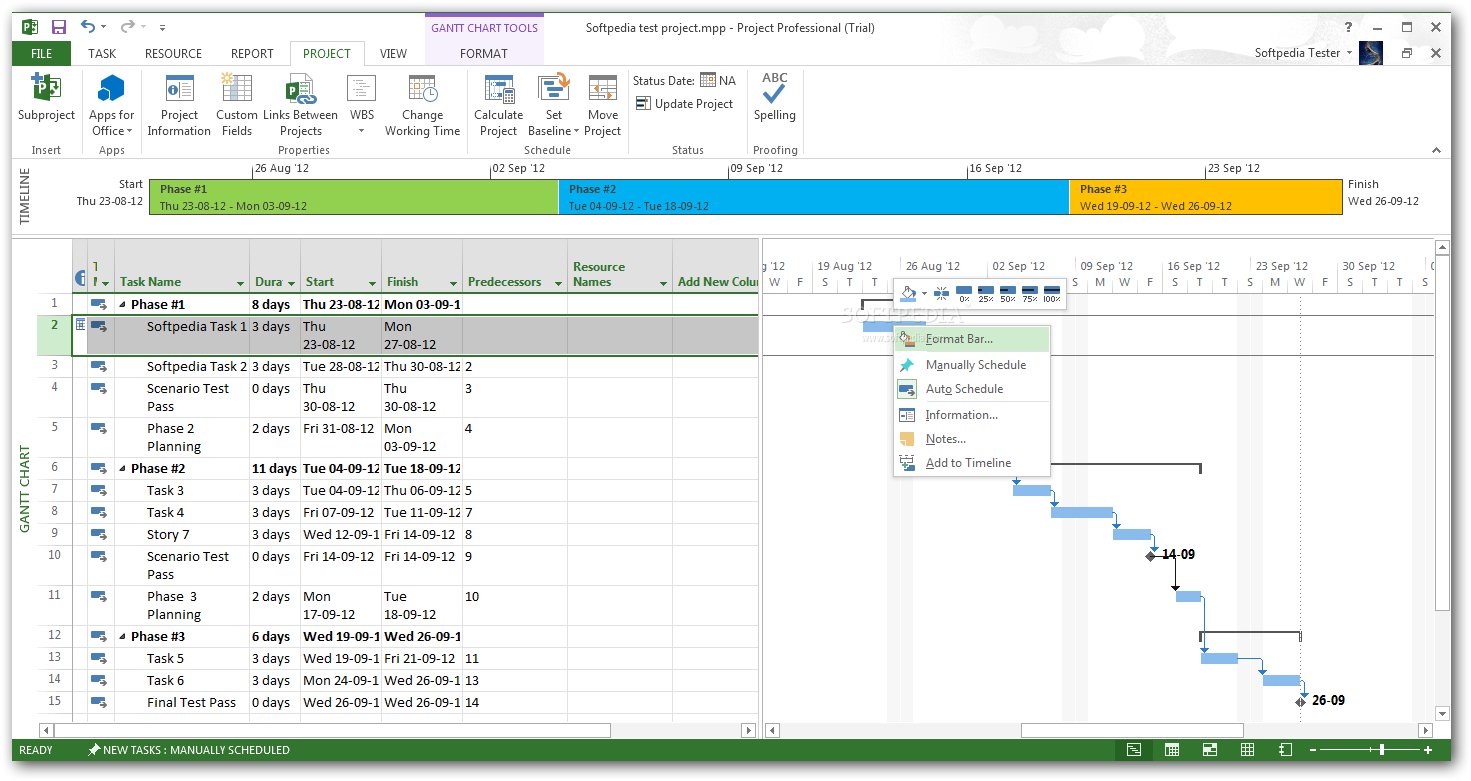1471x781 pixels.
Task: Set task progress to 100%
Action: pos(1050,292)
